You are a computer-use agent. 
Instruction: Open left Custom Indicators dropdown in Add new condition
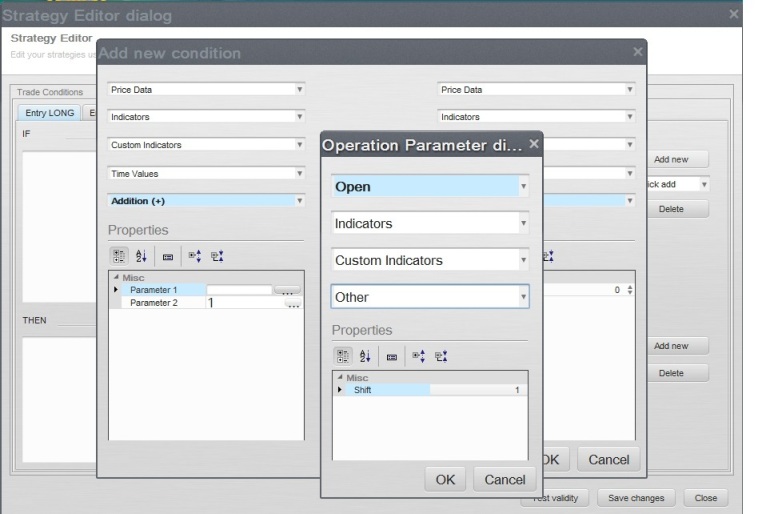tap(300, 145)
